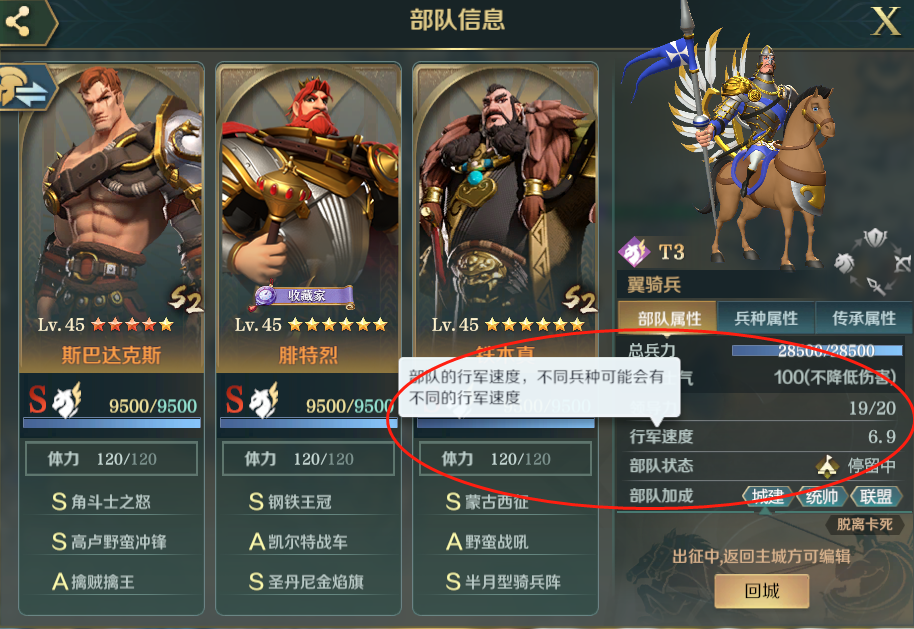Viewport: 914px width, 629px height.
Task: Click the 回城 return to city button
Action: click(x=762, y=591)
